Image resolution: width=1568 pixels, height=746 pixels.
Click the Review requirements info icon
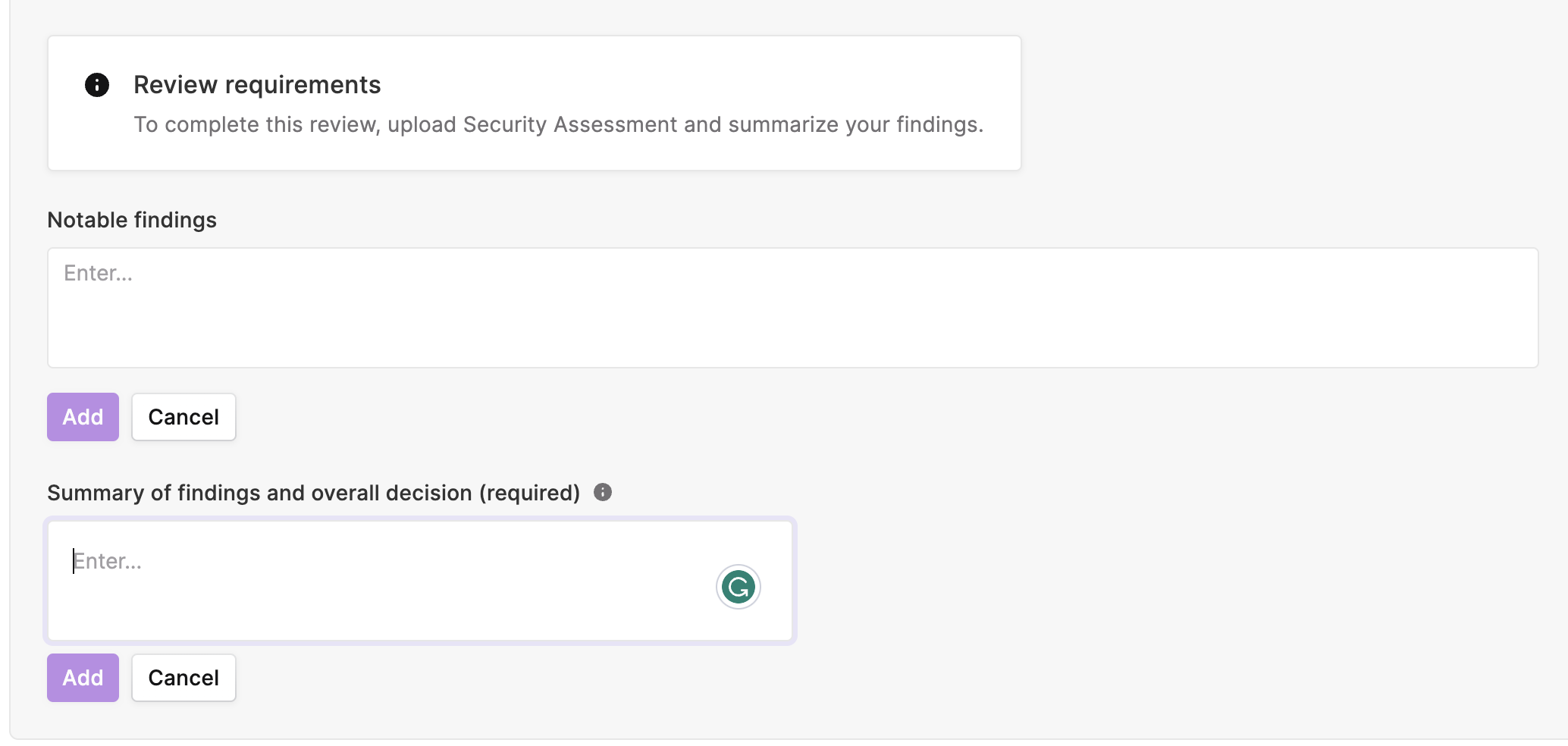point(97,85)
